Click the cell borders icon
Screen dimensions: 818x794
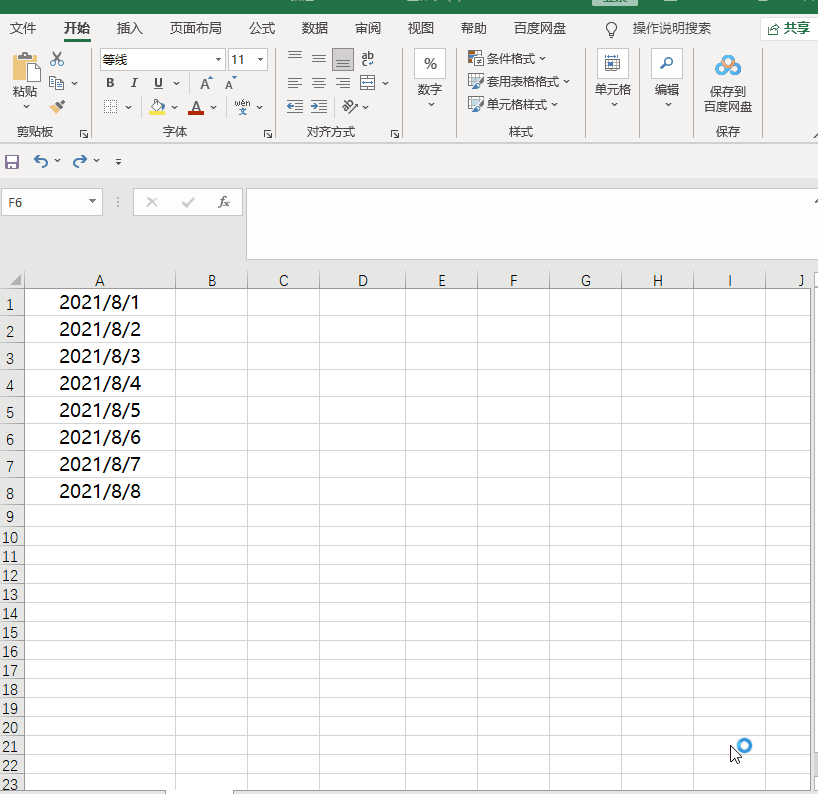click(x=110, y=107)
